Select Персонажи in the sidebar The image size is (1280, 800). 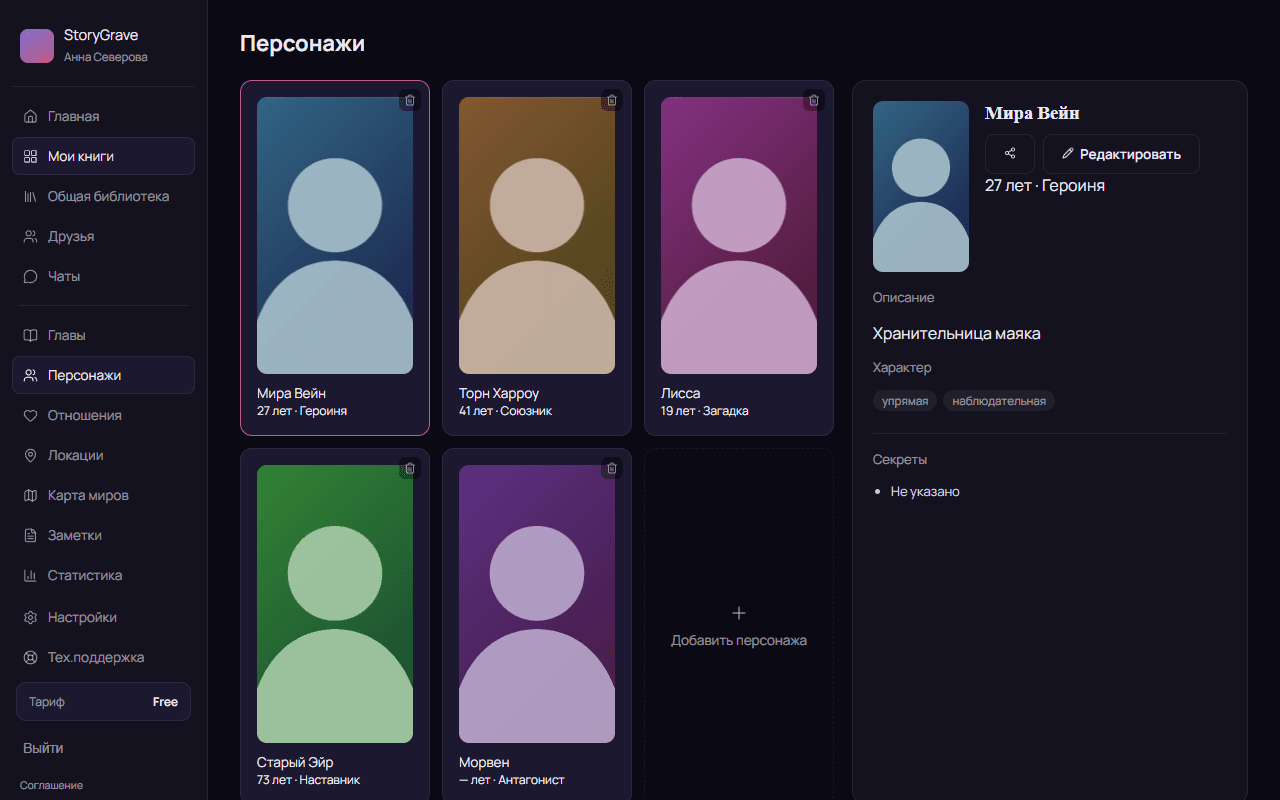tap(103, 375)
